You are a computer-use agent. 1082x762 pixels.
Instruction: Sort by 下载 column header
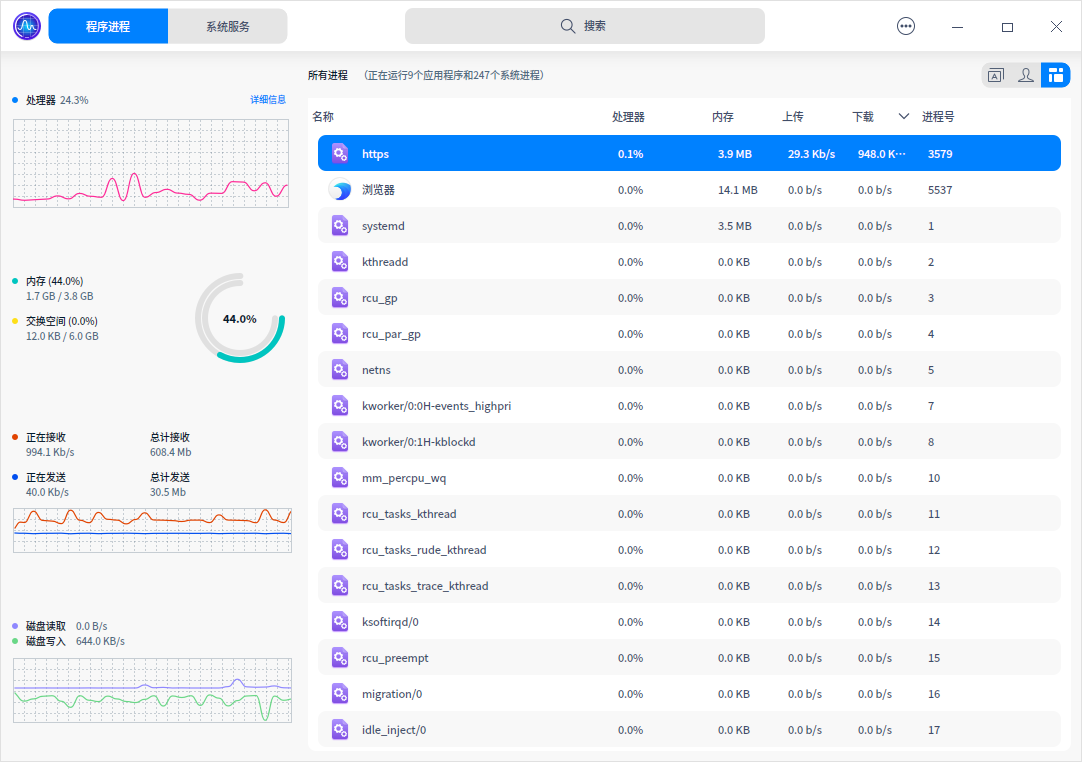pos(863,117)
